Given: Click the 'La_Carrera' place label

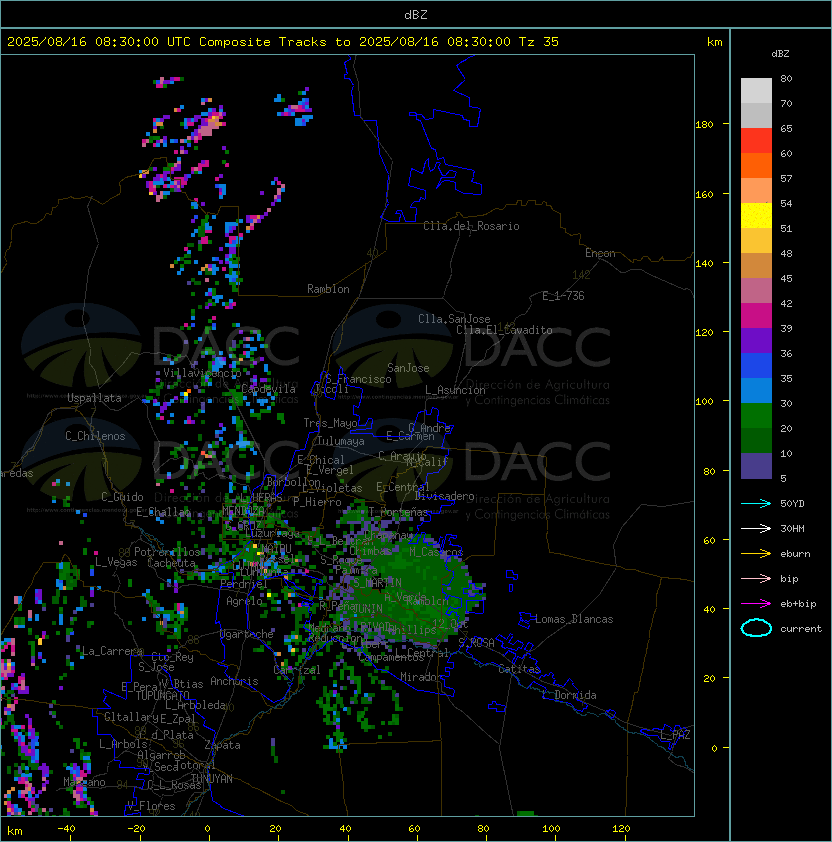Looking at the screenshot, I should click(x=112, y=651).
